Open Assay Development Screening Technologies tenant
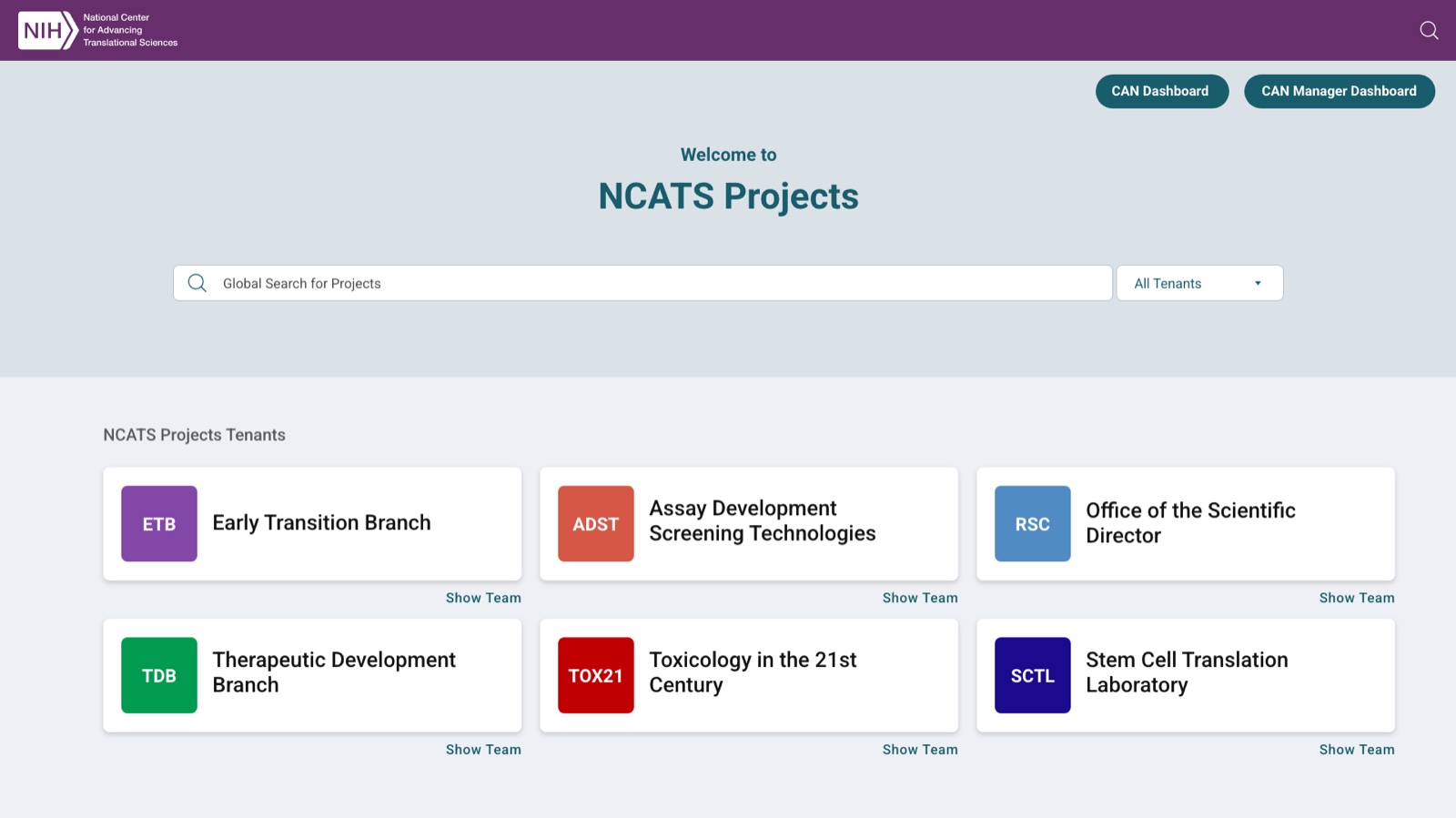1456x818 pixels. [749, 524]
